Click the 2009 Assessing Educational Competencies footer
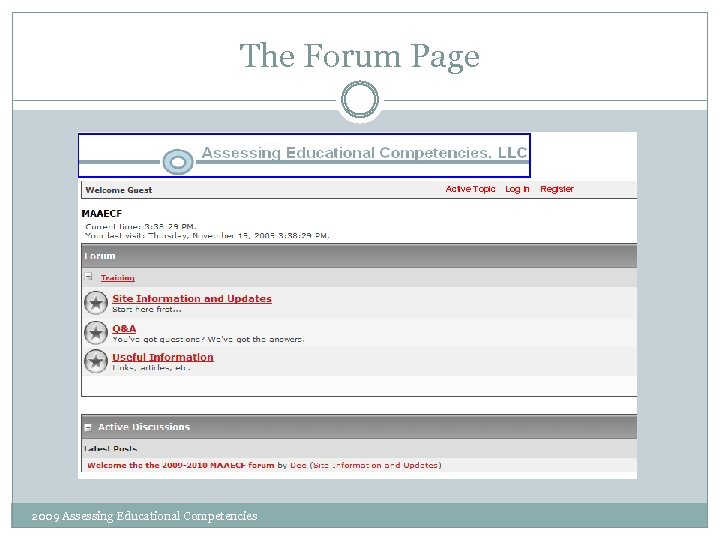 pos(144,516)
